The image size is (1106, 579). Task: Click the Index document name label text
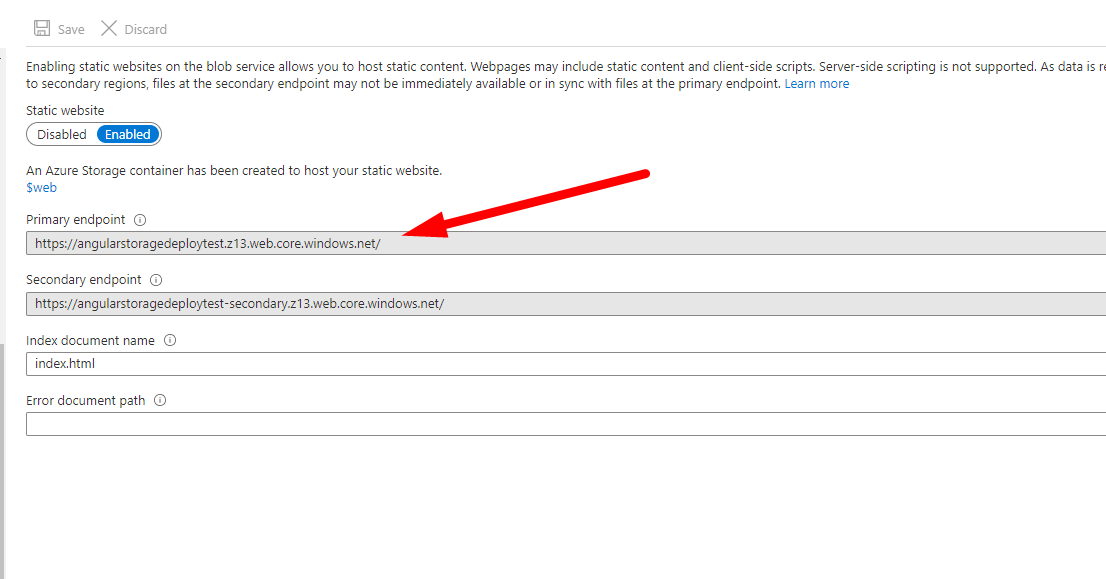point(90,340)
